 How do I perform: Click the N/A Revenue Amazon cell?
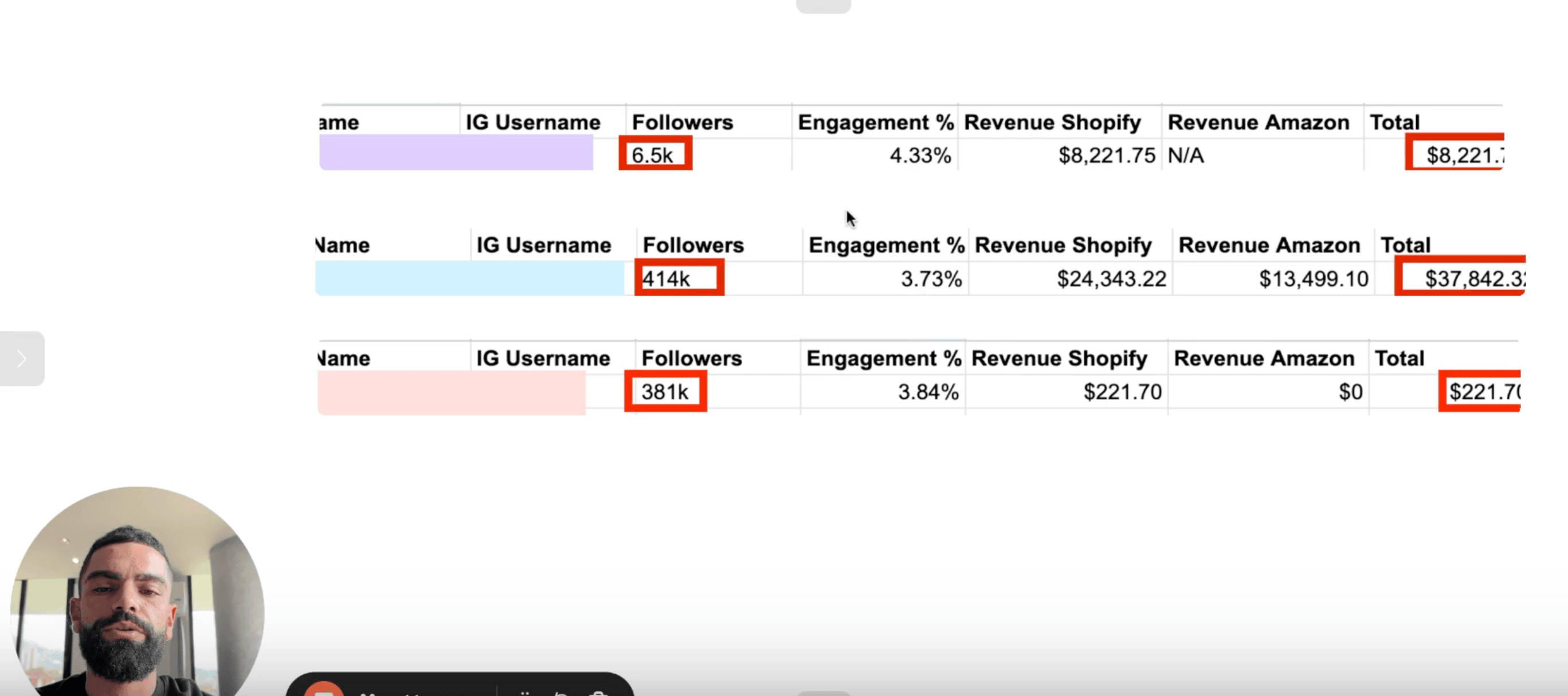click(1186, 155)
